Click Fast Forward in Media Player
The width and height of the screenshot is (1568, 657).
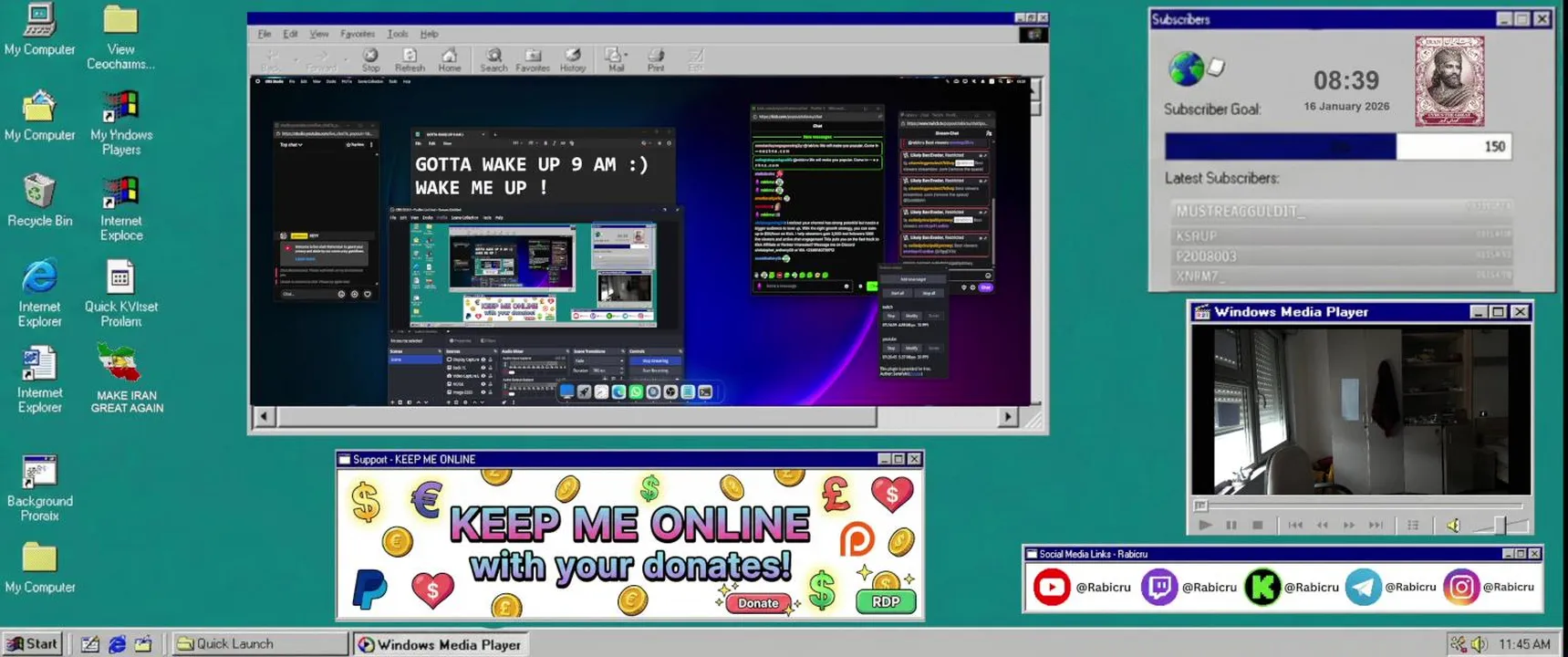1349,525
